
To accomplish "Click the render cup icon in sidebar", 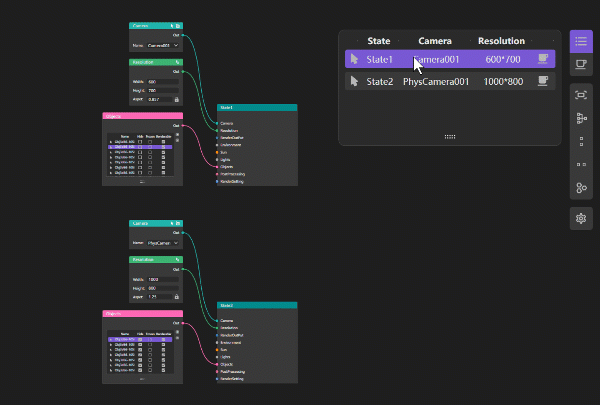I will (581, 63).
